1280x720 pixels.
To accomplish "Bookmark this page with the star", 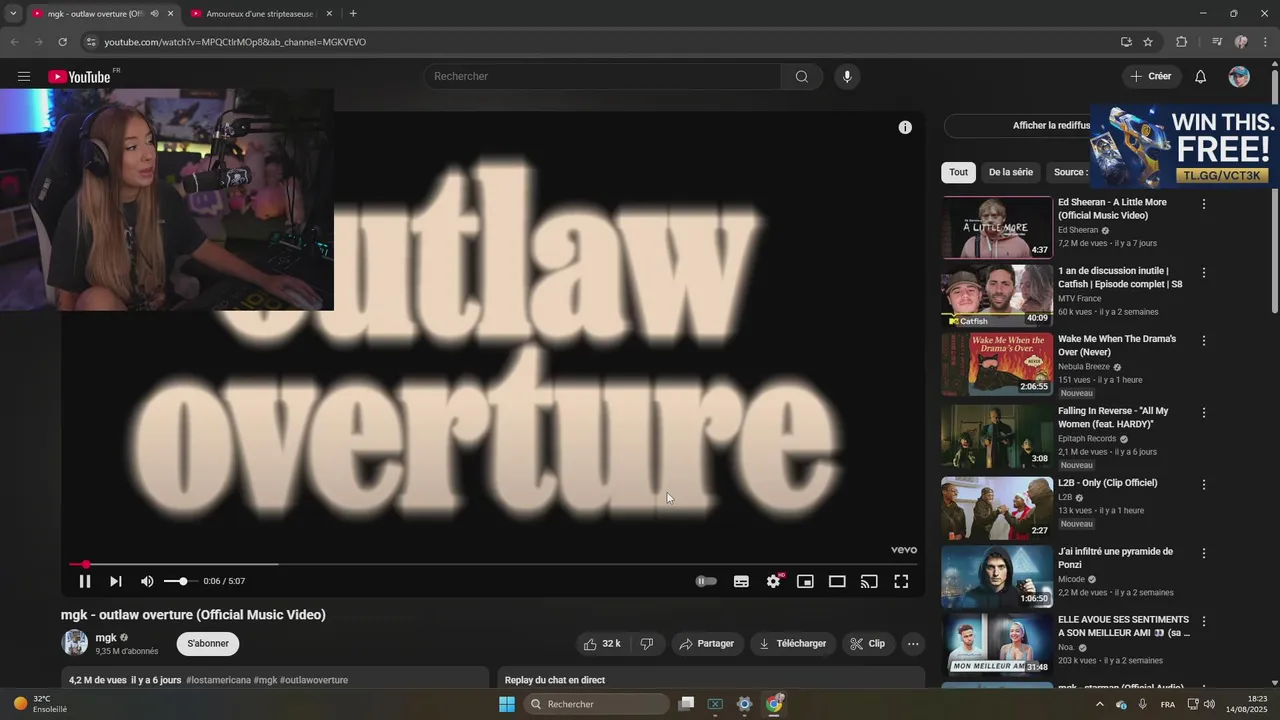I will pos(1148,42).
